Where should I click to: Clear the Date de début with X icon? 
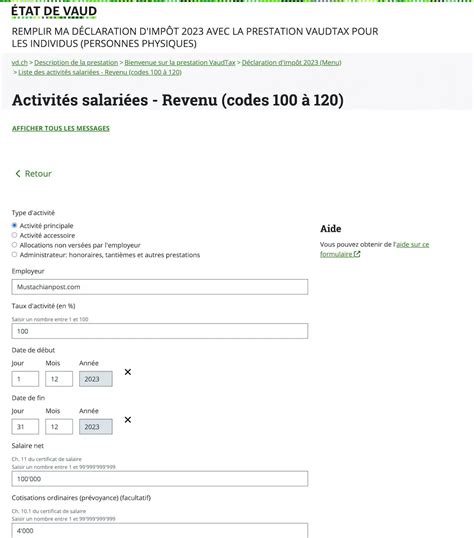pyautogui.click(x=128, y=372)
